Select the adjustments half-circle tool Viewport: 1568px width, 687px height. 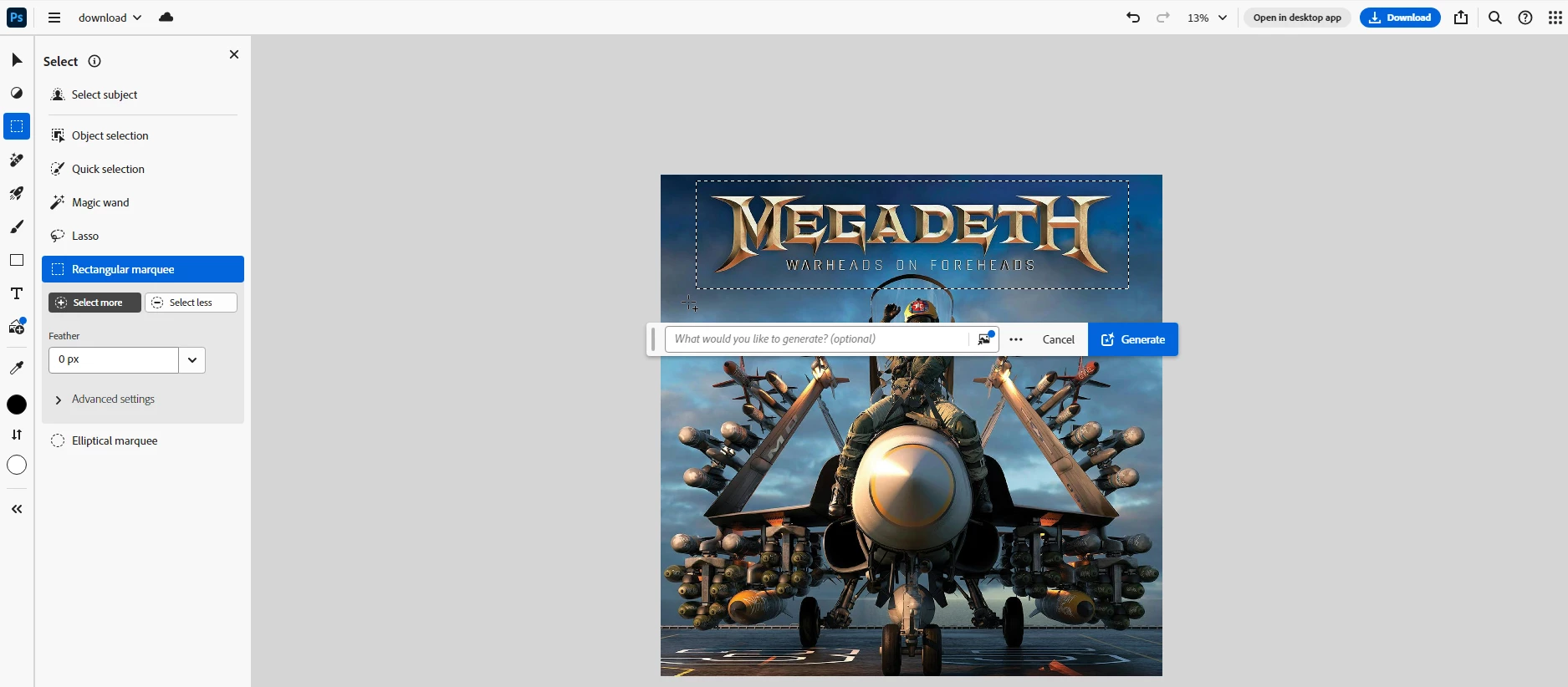click(17, 93)
